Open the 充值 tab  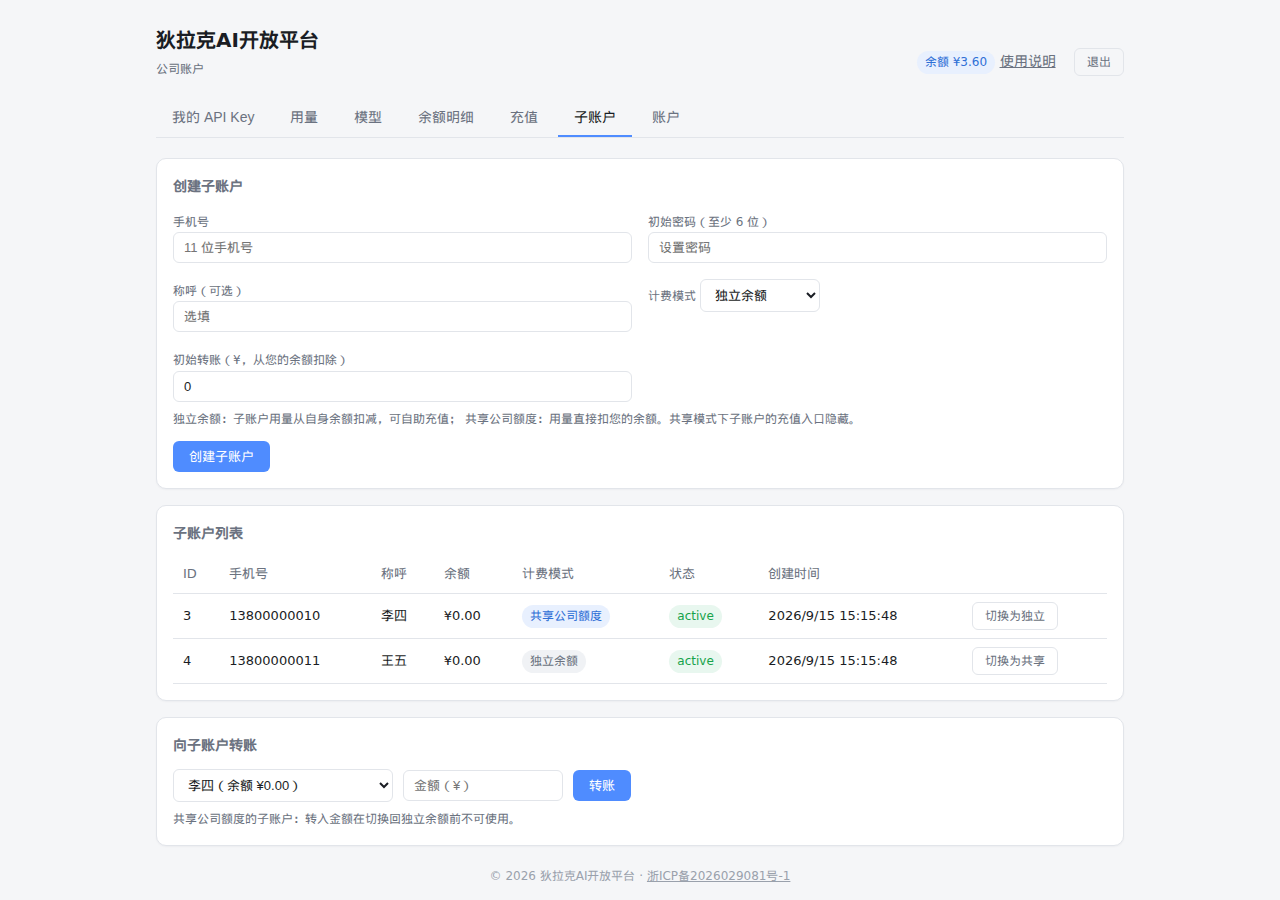524,117
